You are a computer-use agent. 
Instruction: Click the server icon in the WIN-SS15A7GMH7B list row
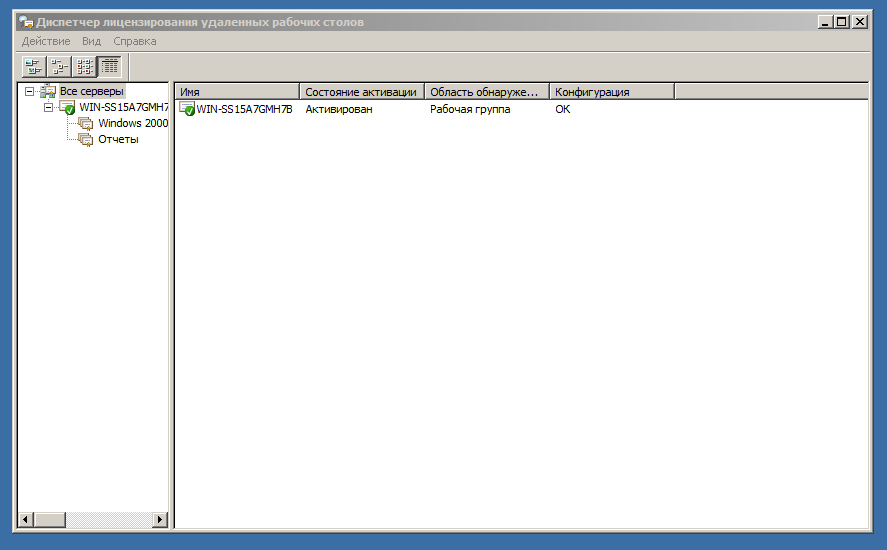click(187, 109)
